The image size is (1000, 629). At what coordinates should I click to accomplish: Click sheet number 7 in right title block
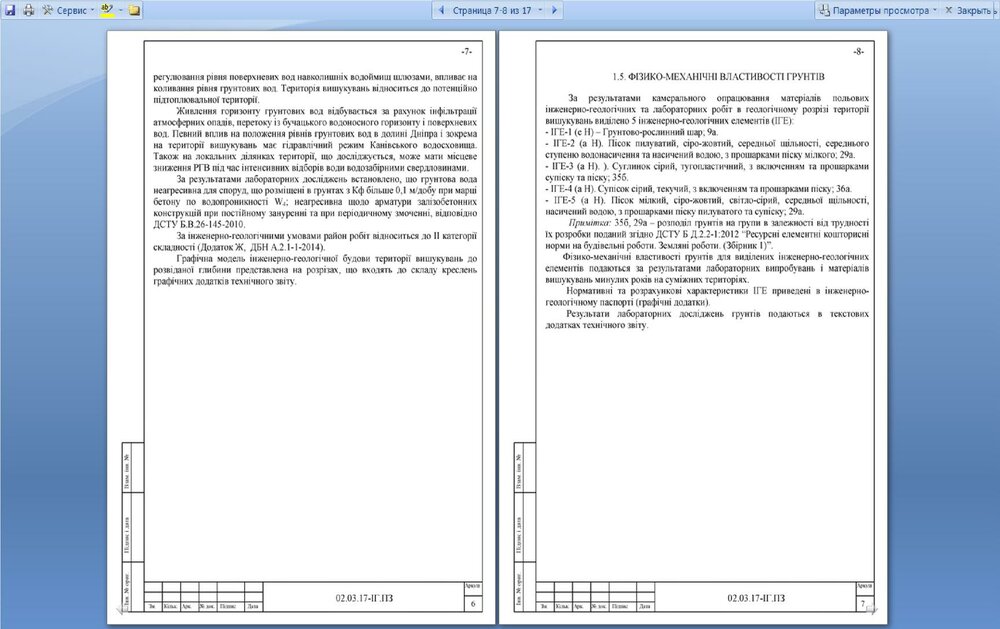click(864, 603)
